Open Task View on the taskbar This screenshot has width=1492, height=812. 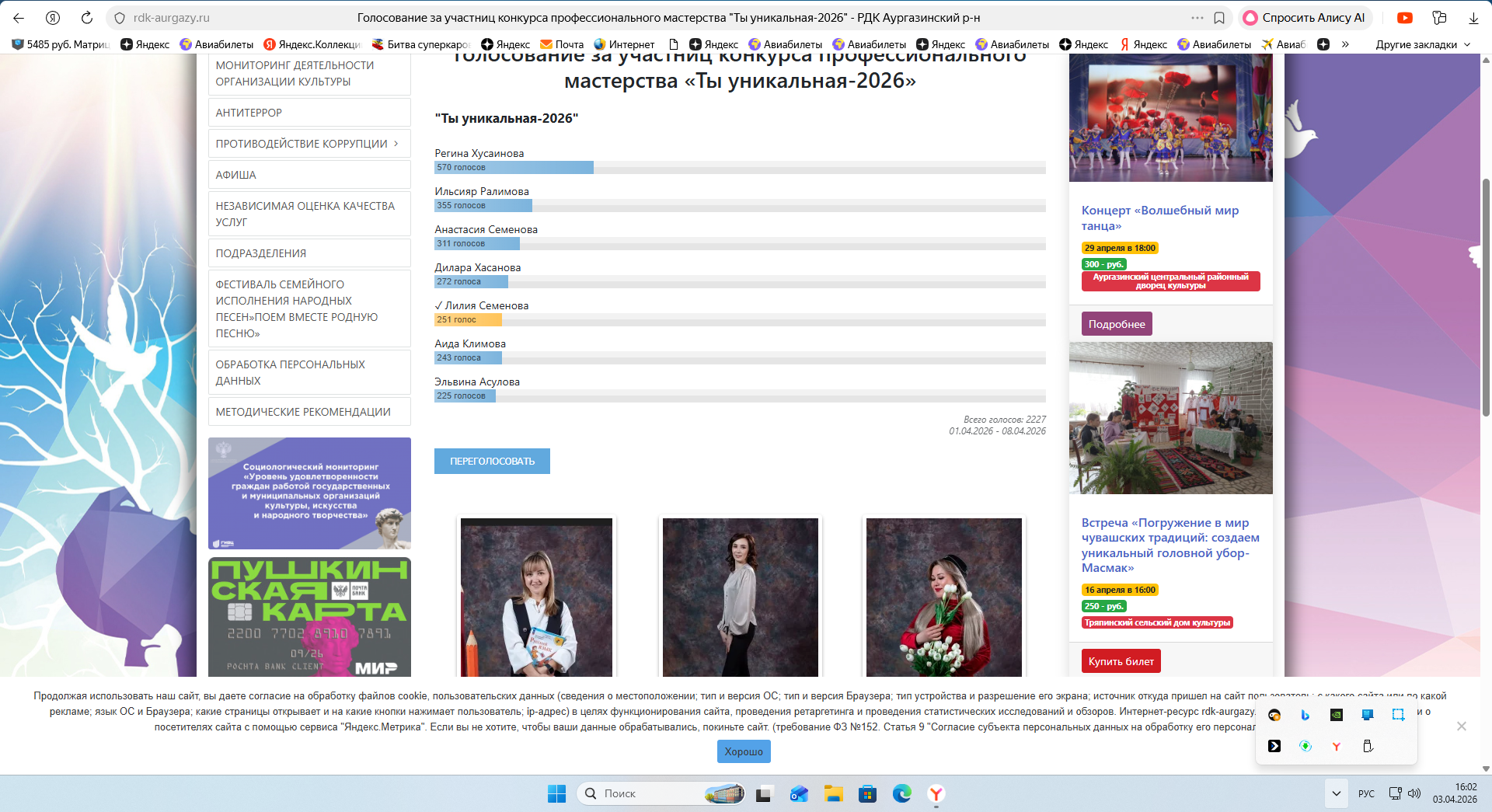[x=763, y=793]
